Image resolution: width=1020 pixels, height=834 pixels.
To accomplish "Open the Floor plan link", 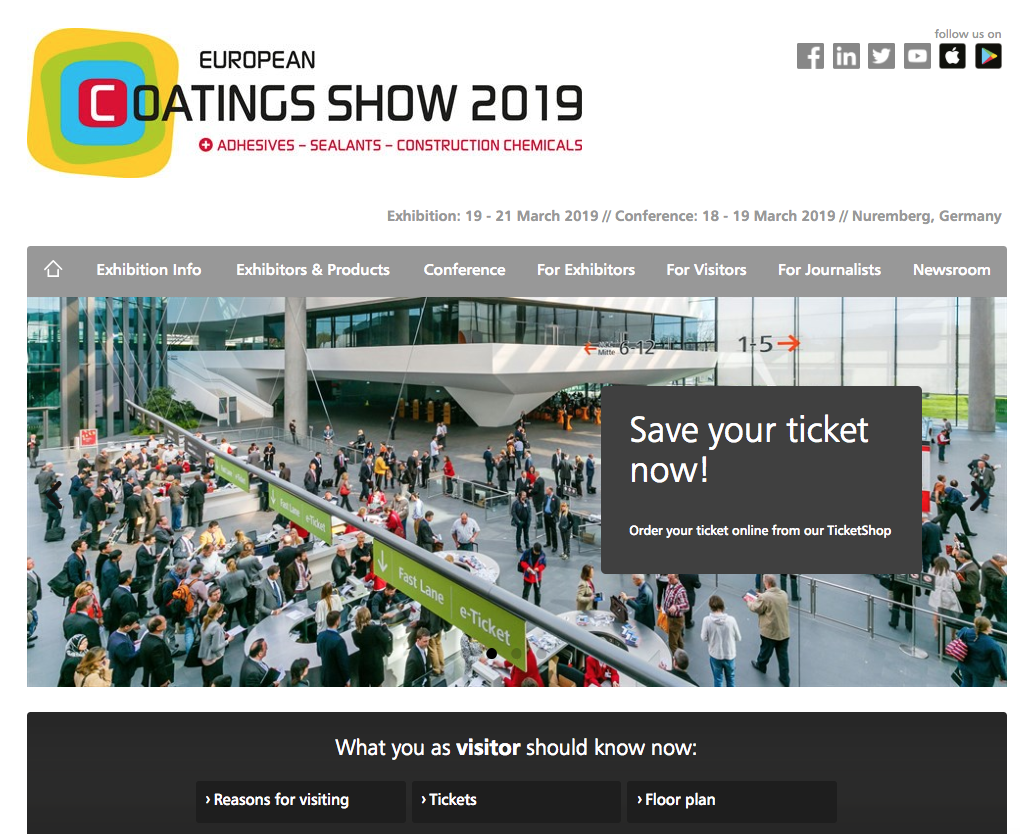I will (x=732, y=800).
